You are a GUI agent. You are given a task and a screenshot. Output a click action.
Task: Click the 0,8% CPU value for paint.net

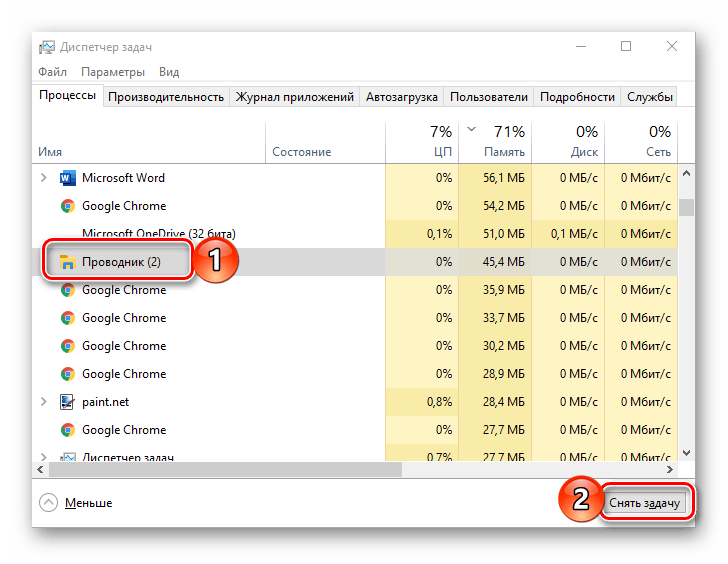click(439, 402)
